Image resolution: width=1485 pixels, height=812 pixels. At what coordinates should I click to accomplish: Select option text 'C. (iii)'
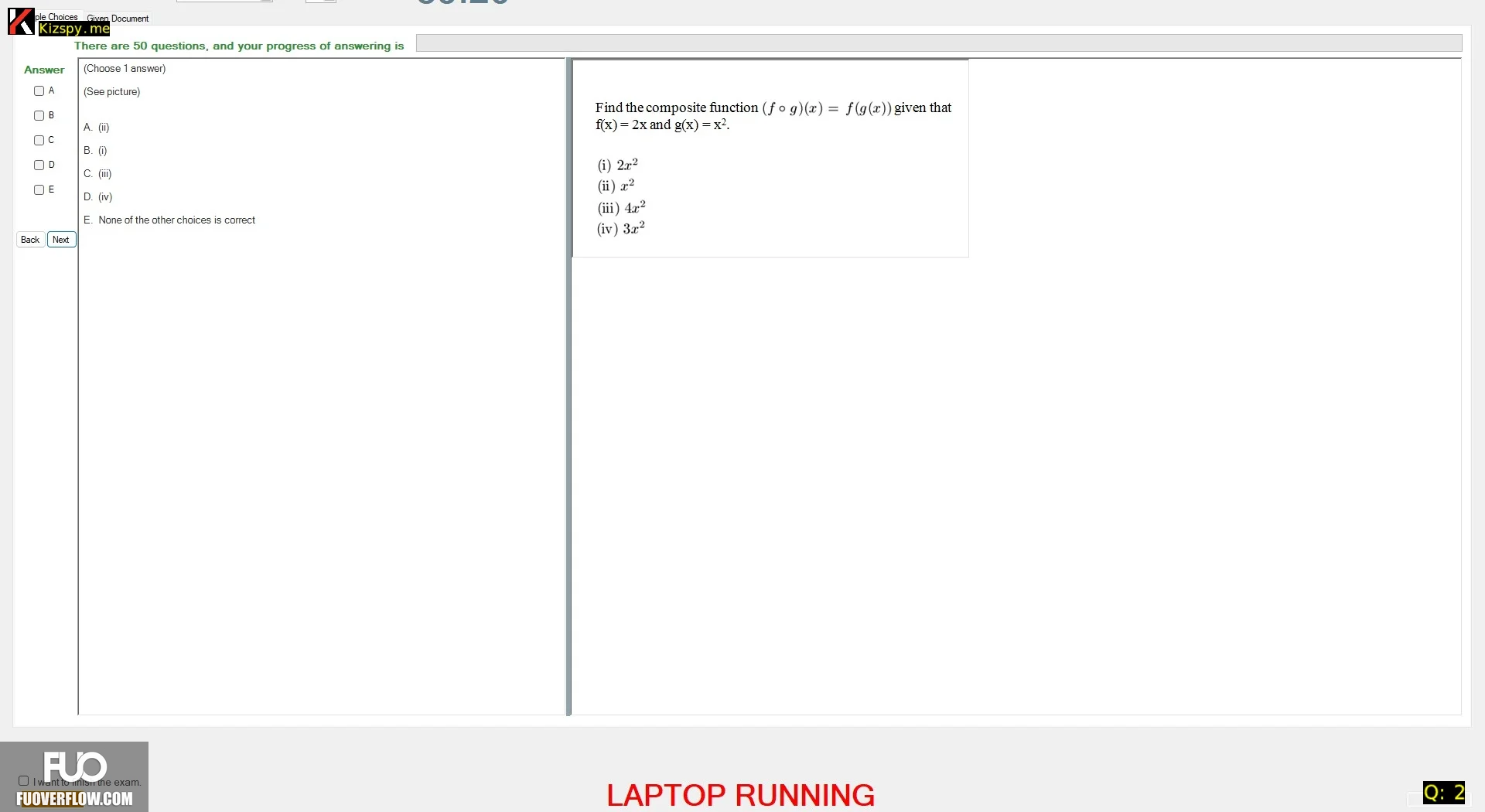[97, 174]
